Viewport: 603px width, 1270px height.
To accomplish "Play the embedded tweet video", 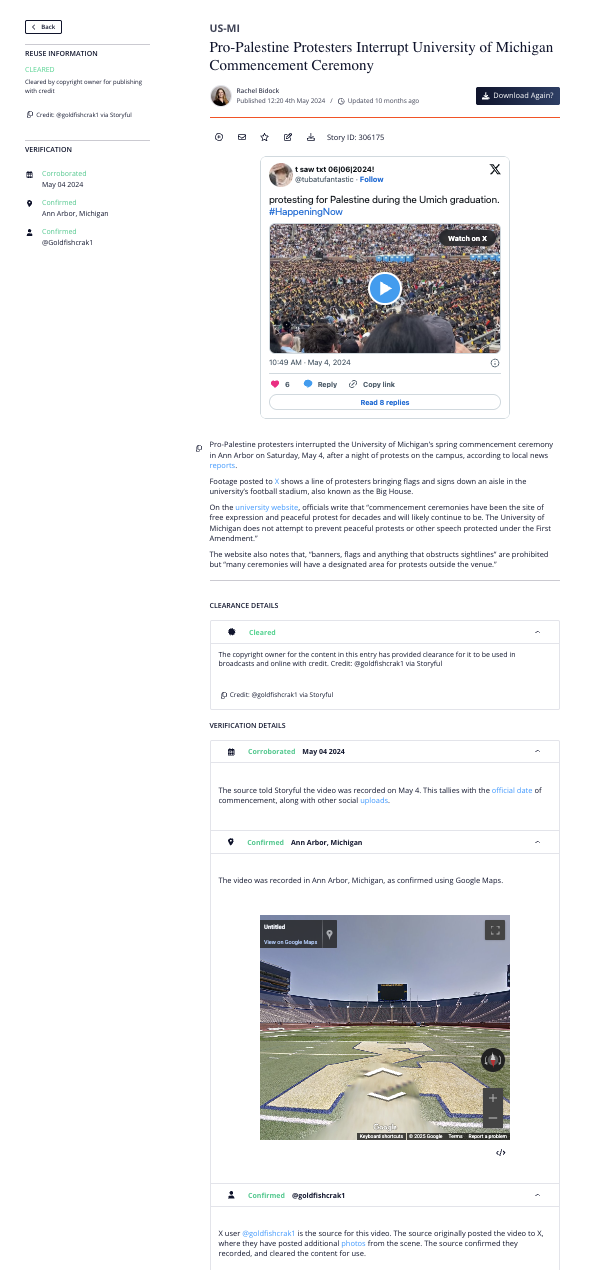I will click(385, 288).
